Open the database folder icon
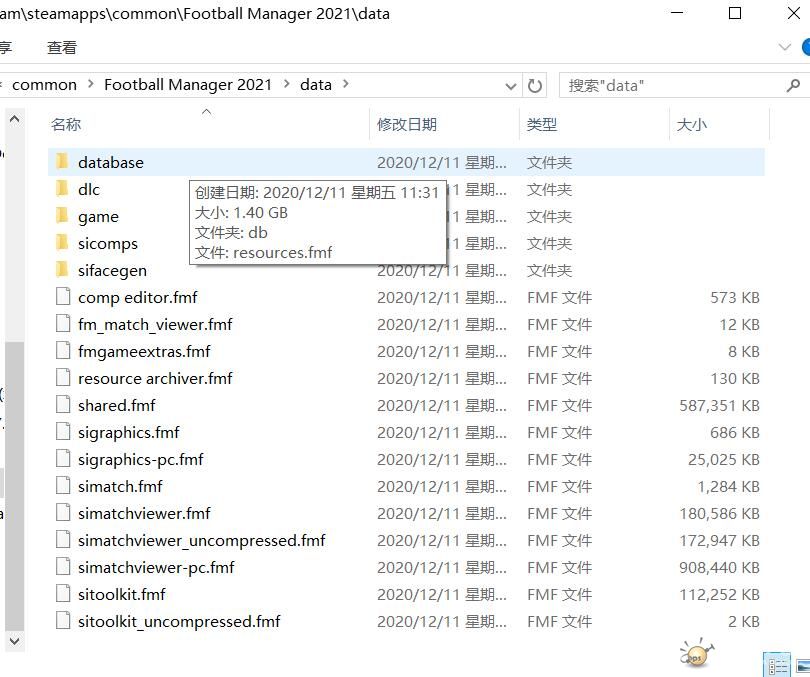Image resolution: width=810 pixels, height=677 pixels. pos(63,162)
